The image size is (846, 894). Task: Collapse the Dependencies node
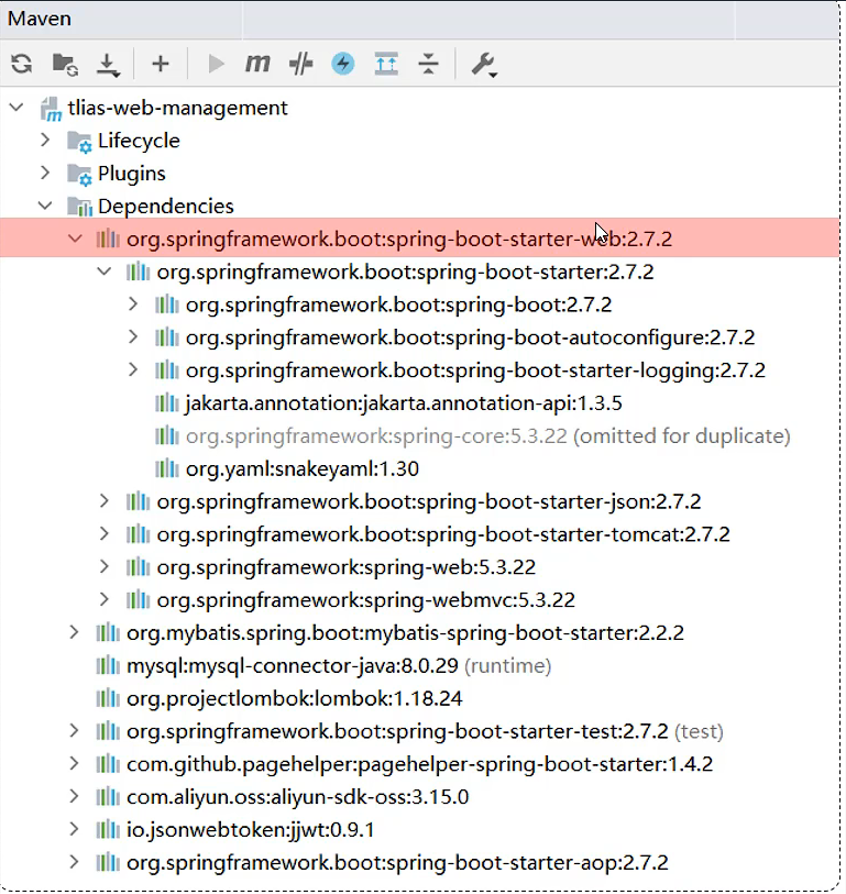click(x=46, y=205)
